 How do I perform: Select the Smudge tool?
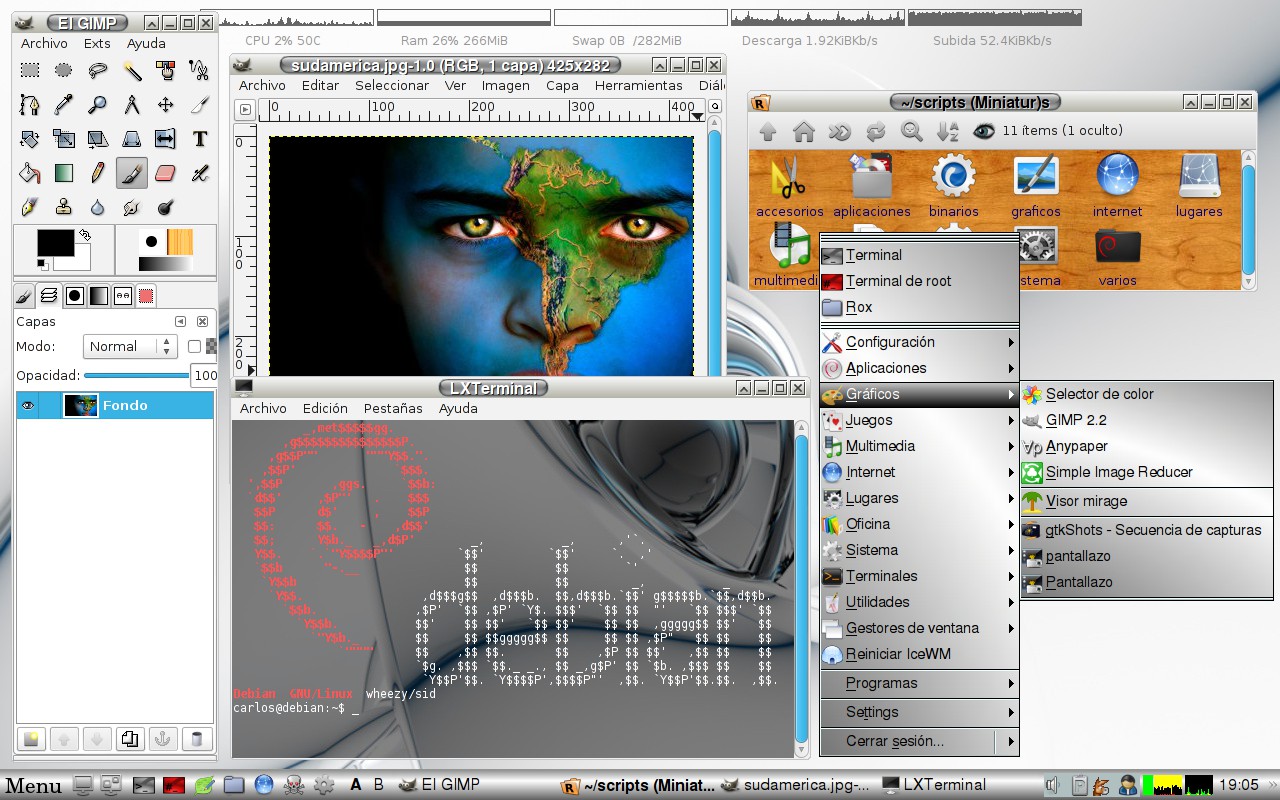[132, 206]
